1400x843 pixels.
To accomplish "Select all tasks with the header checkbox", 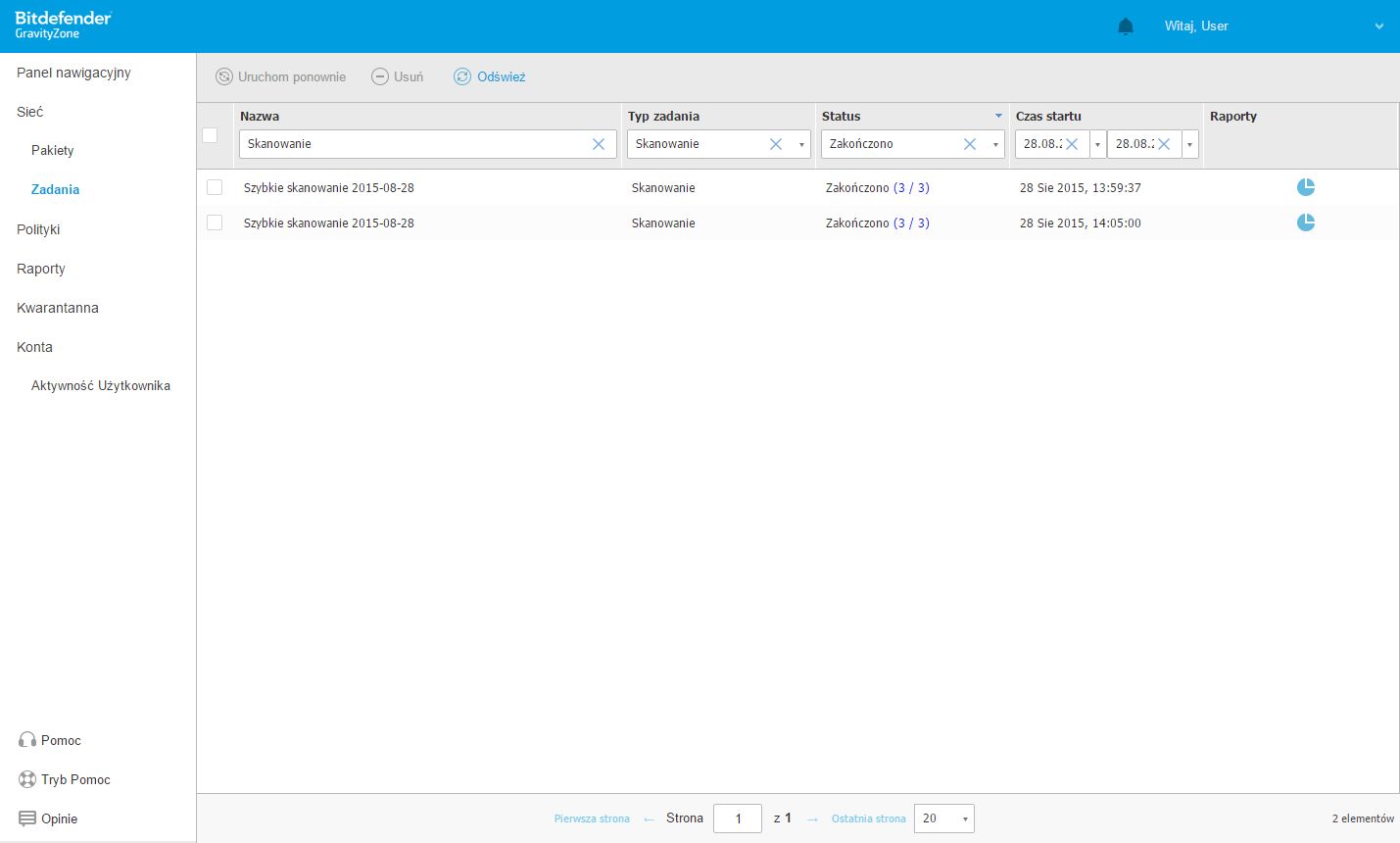I will pos(210,135).
